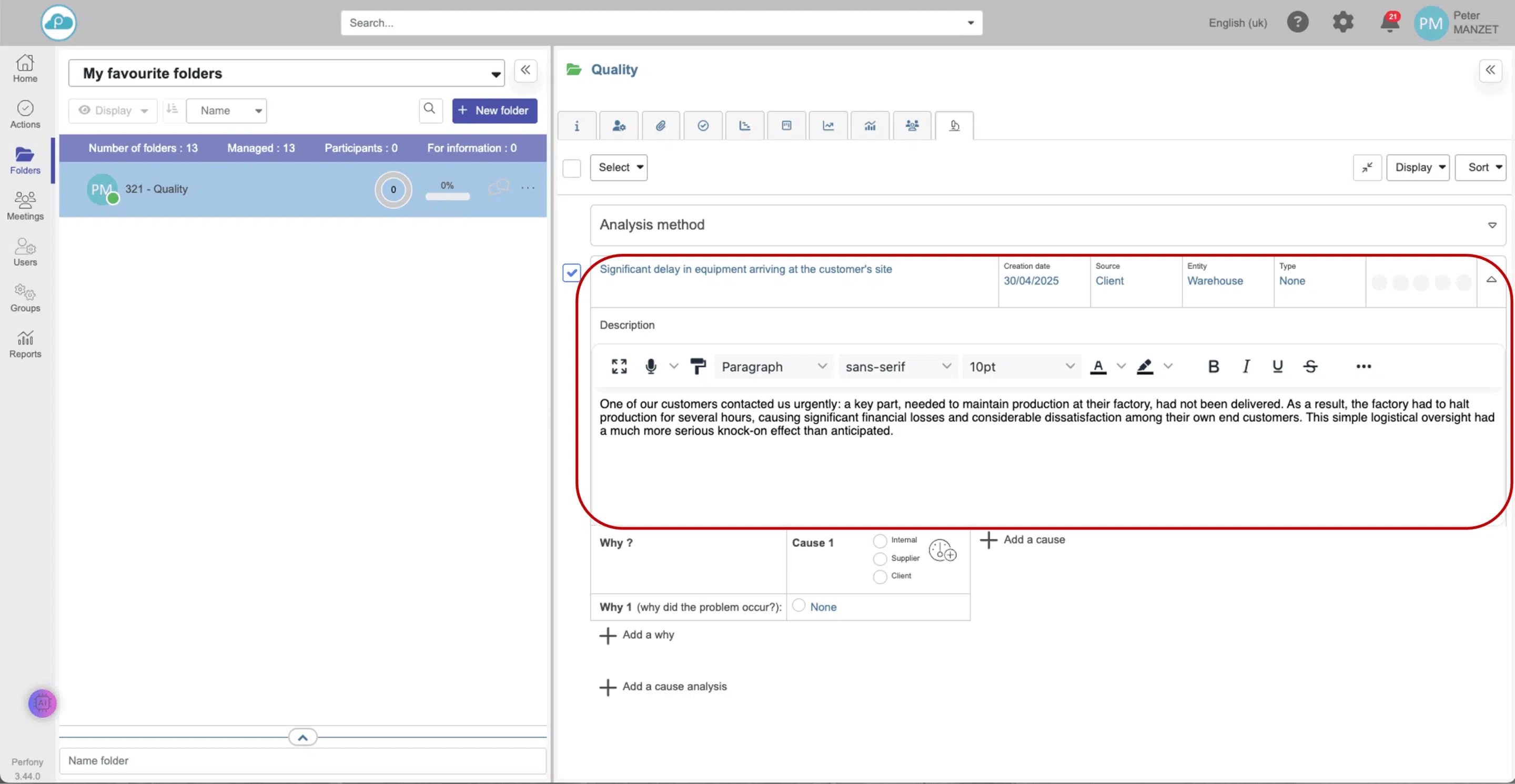Open Meetings in the sidebar

pos(25,206)
